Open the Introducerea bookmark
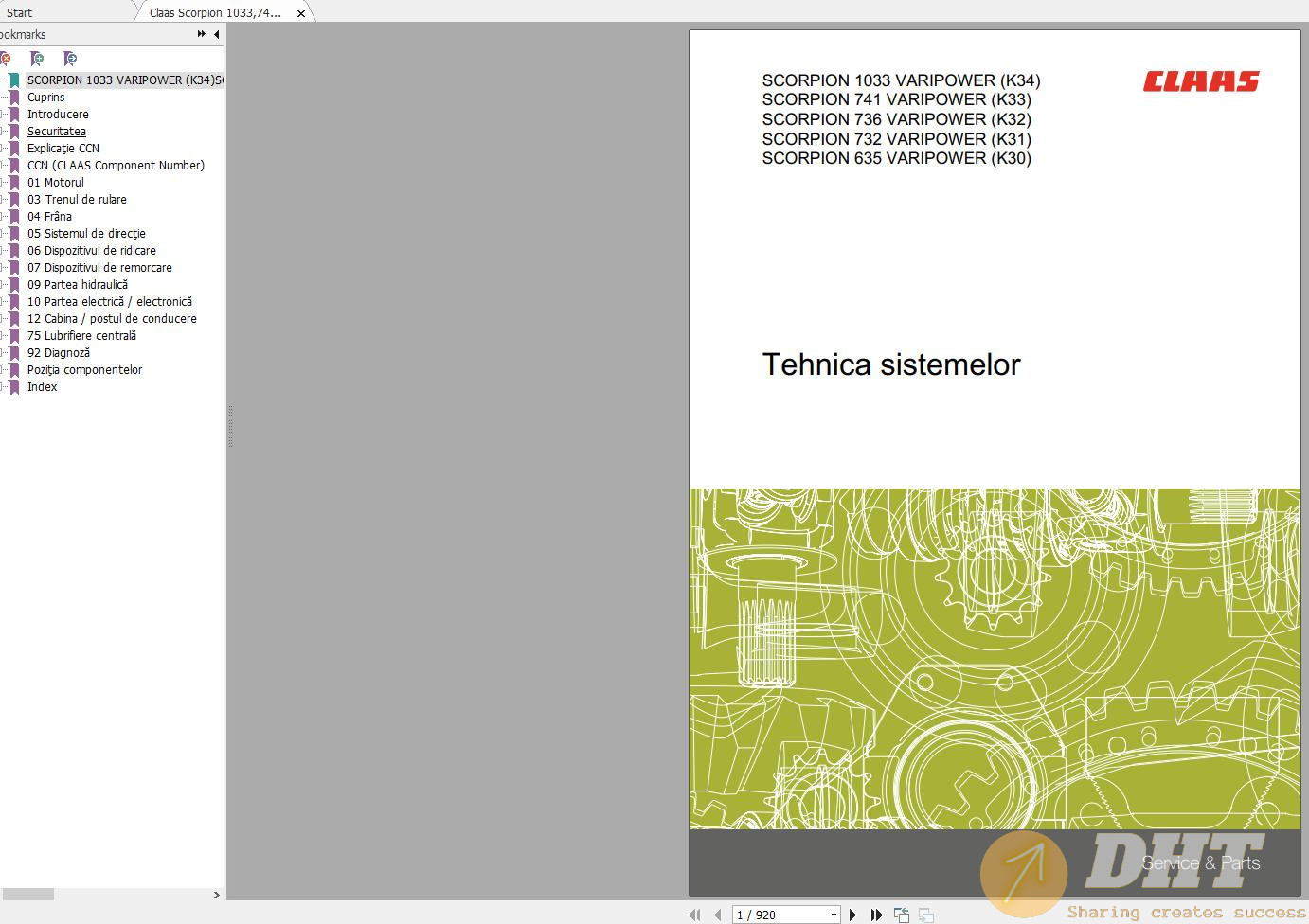 58,115
